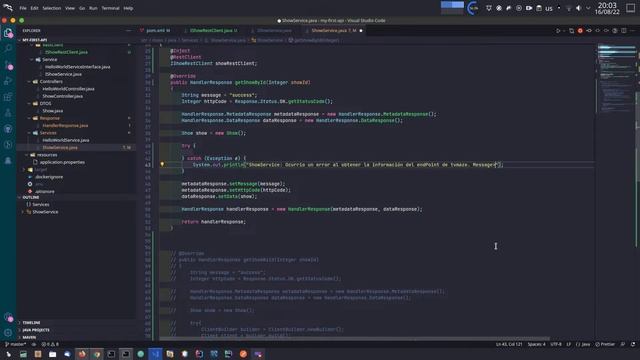Expand hidden system tray icons chevron

(588, 8)
